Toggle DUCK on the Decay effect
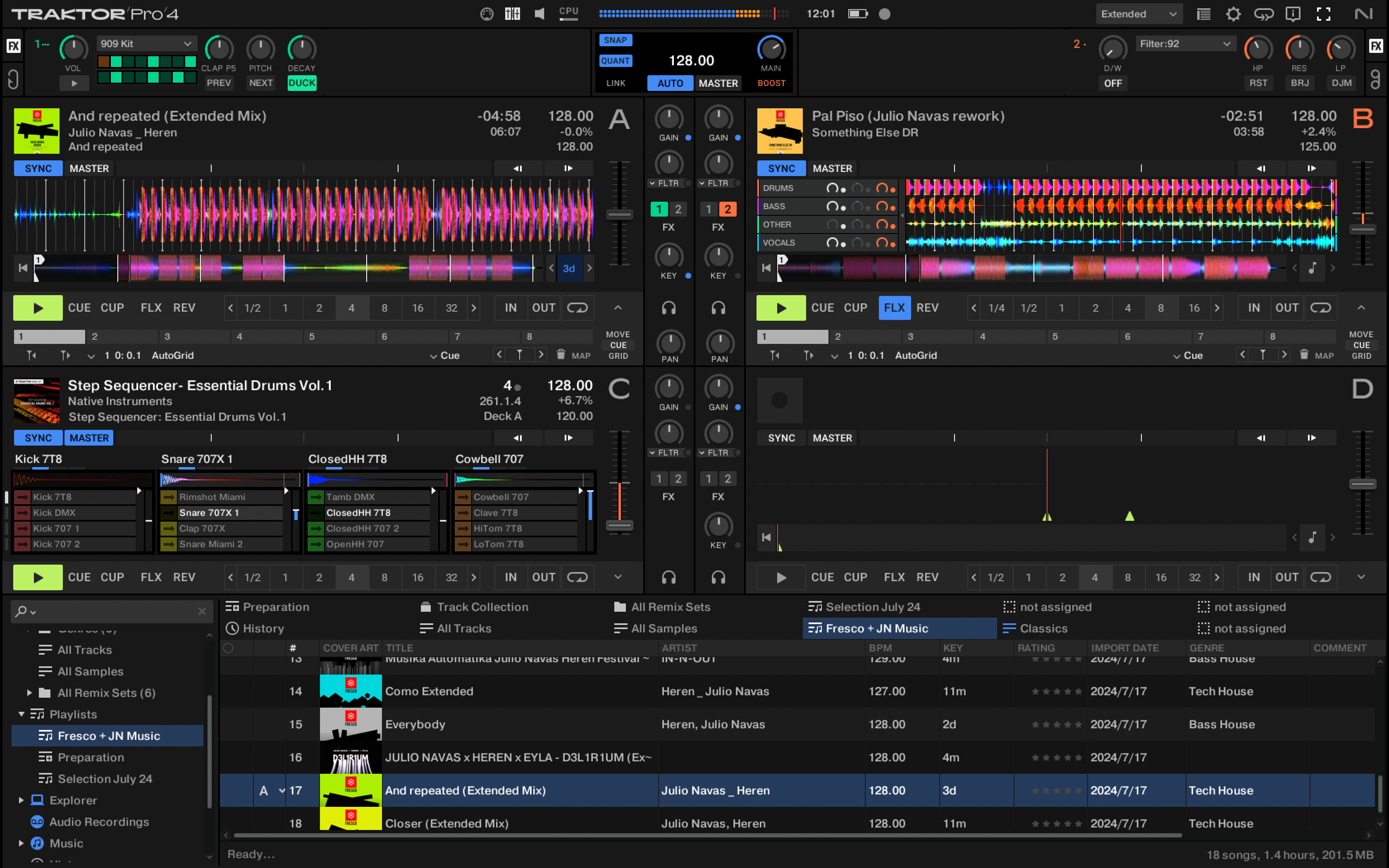Screen dimensions: 1389x868 pyautogui.click(x=302, y=83)
